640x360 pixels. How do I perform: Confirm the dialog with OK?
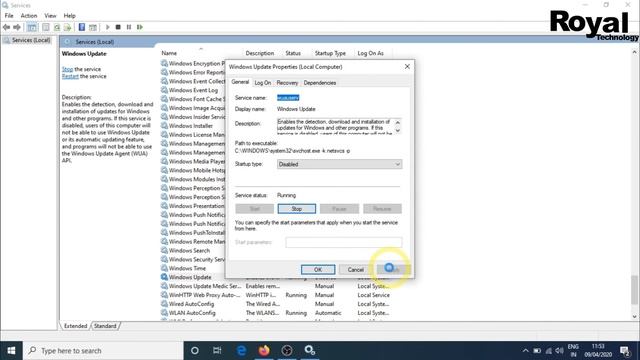[x=318, y=269]
